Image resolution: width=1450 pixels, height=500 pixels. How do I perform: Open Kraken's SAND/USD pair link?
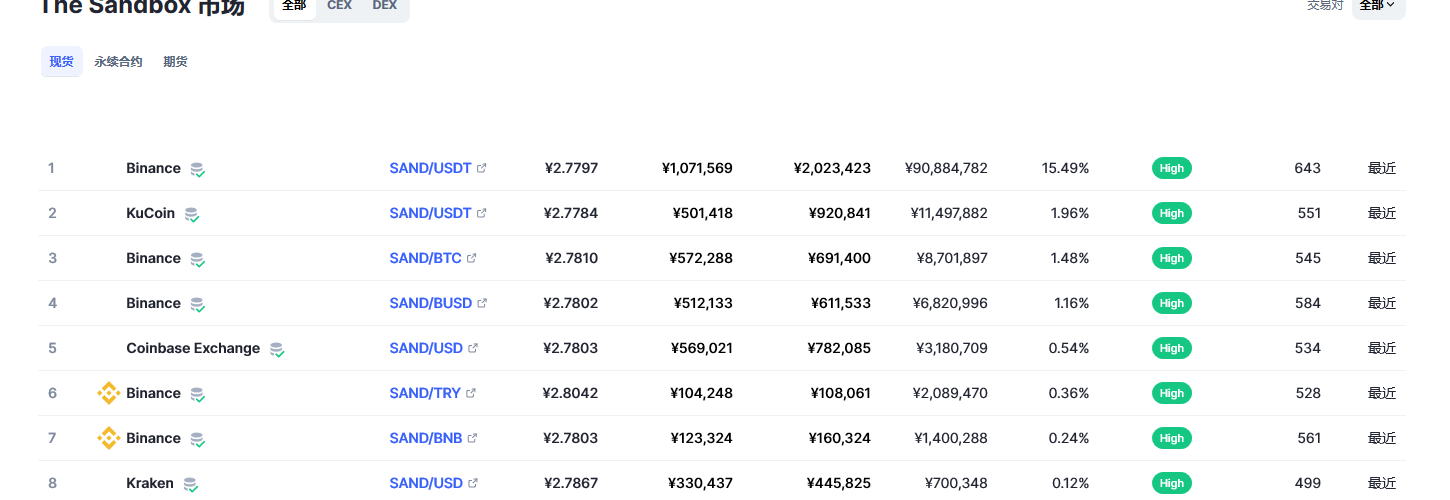426,483
